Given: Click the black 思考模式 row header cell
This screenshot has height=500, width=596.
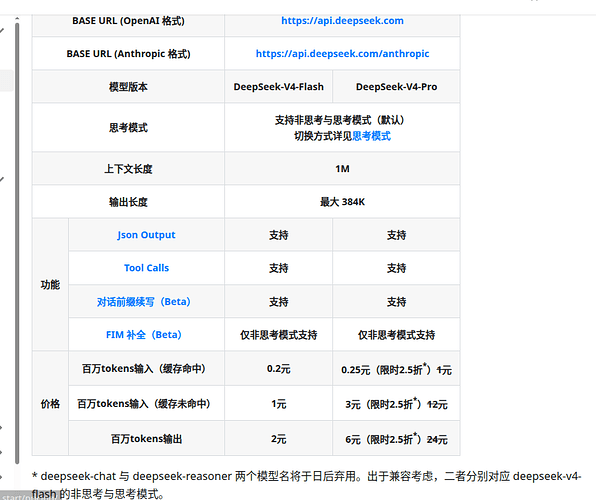Looking at the screenshot, I should (128, 127).
